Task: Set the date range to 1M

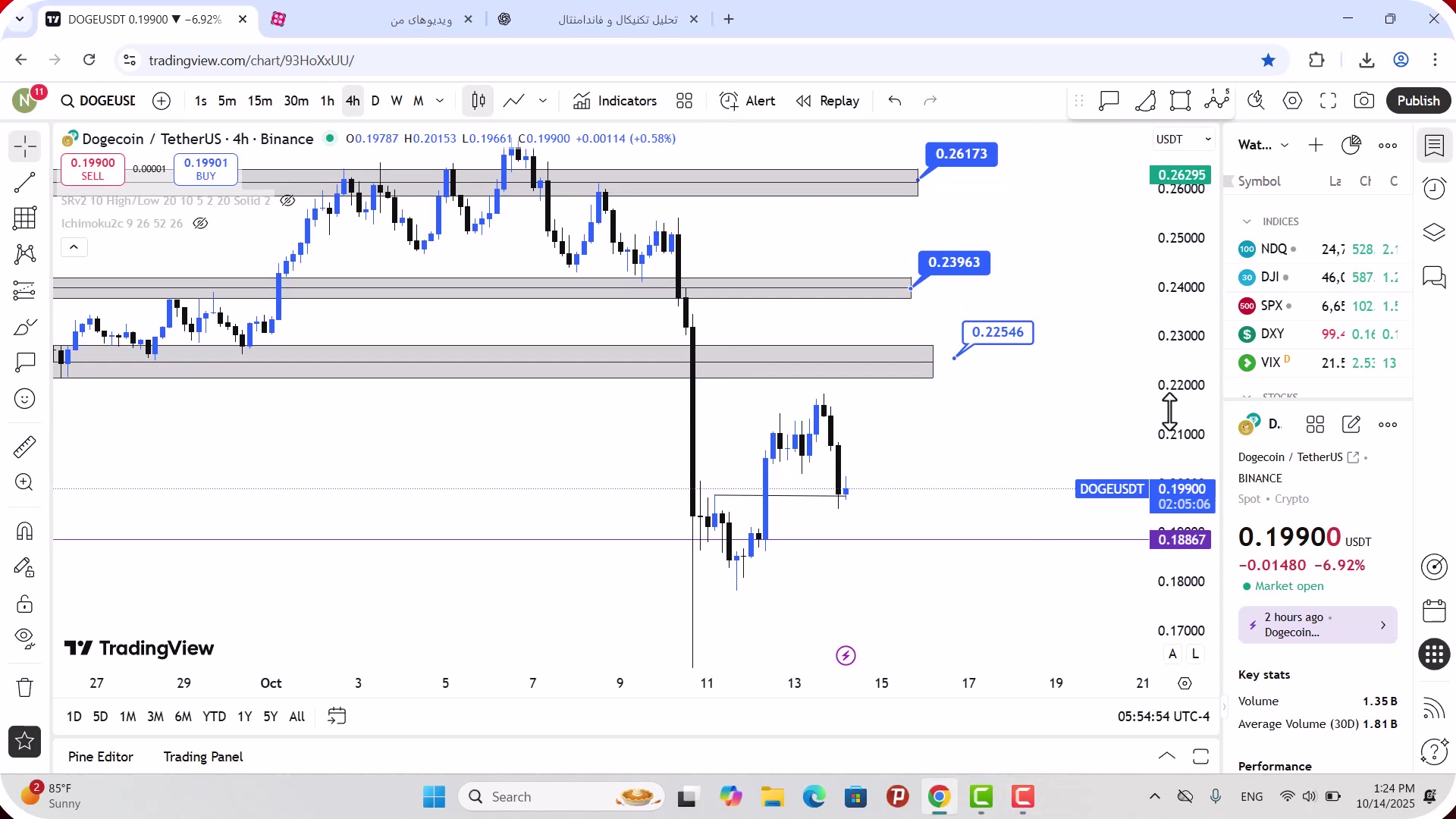Action: [x=128, y=717]
